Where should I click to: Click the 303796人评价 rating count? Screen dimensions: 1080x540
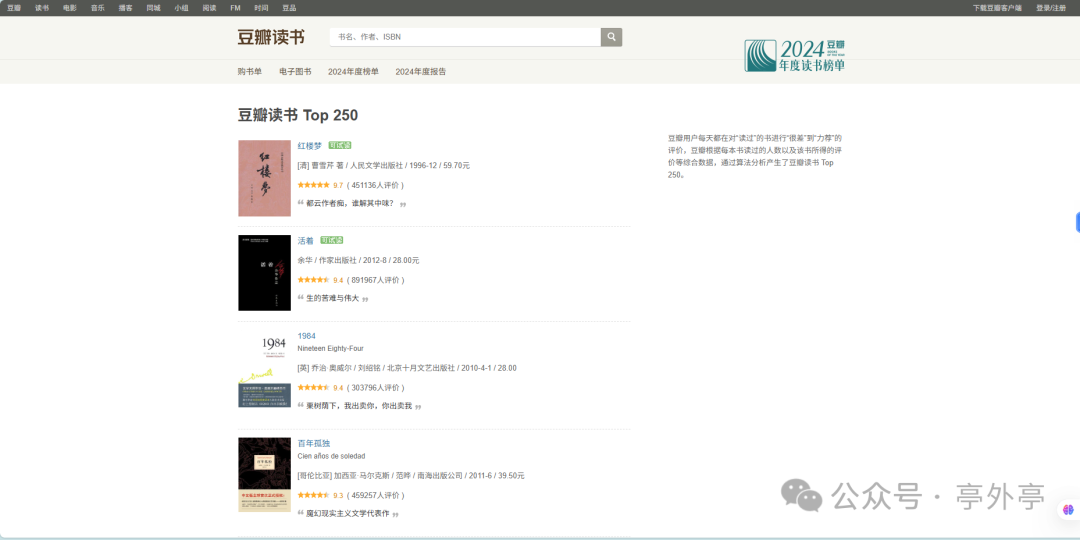pos(375,388)
